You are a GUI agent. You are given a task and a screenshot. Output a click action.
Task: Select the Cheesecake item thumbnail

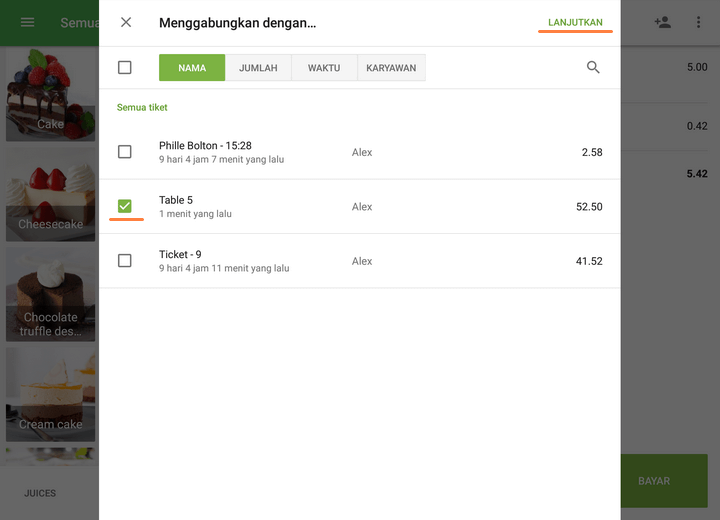coord(50,195)
